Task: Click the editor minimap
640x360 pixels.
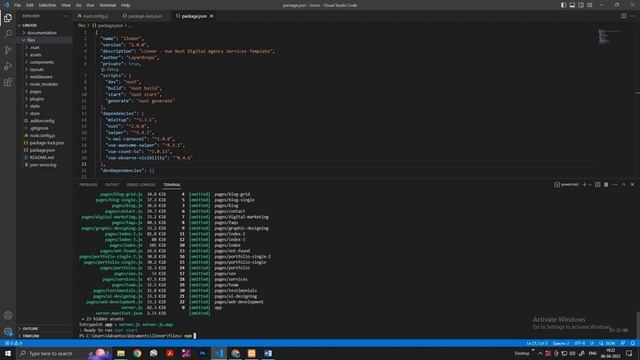Action: coord(610,37)
